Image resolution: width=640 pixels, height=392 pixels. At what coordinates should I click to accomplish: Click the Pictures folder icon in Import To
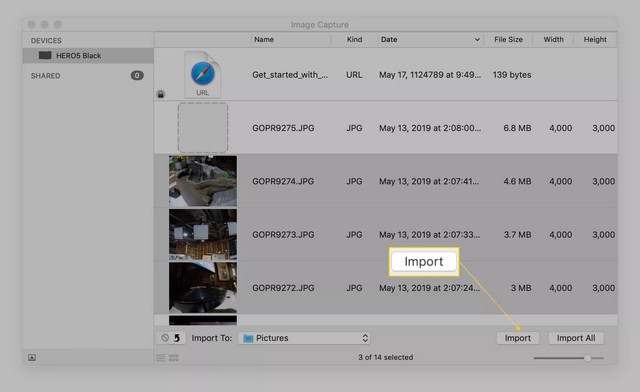pos(248,338)
